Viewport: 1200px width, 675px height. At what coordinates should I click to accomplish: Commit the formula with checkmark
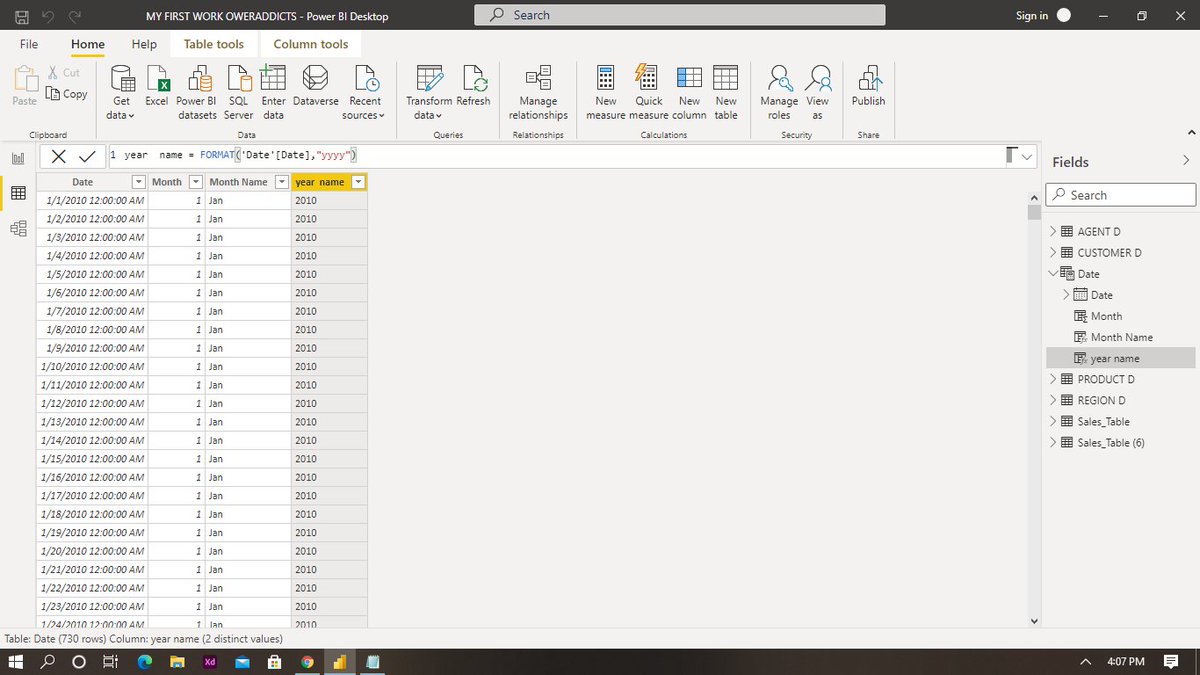(87, 156)
